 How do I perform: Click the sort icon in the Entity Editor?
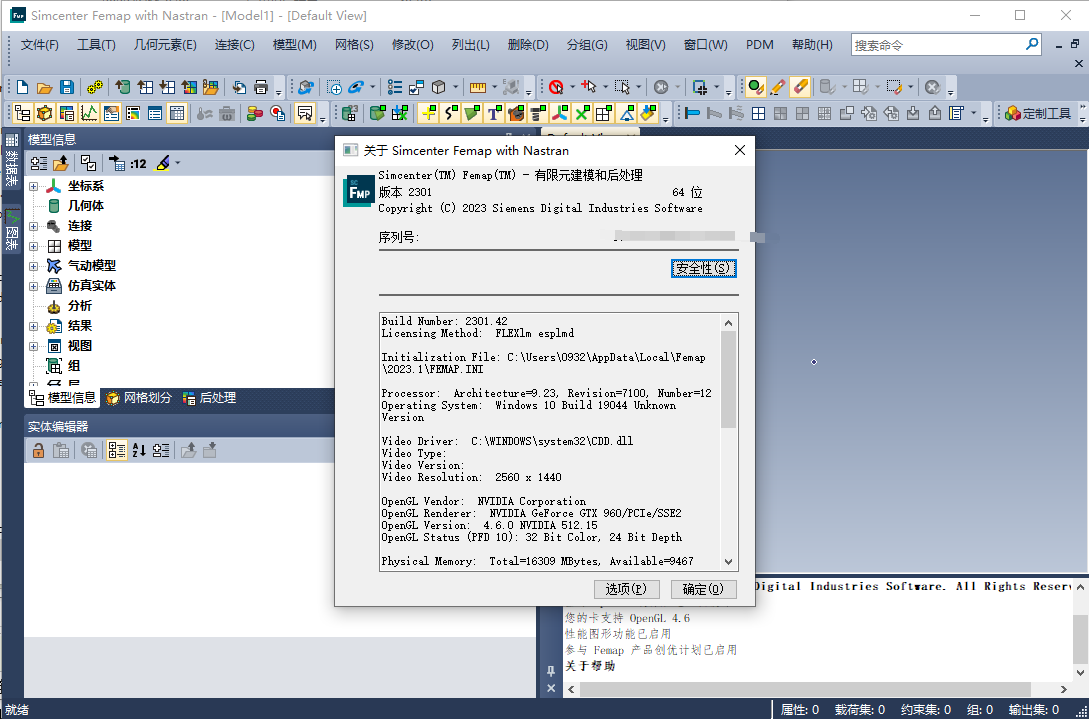[x=139, y=450]
